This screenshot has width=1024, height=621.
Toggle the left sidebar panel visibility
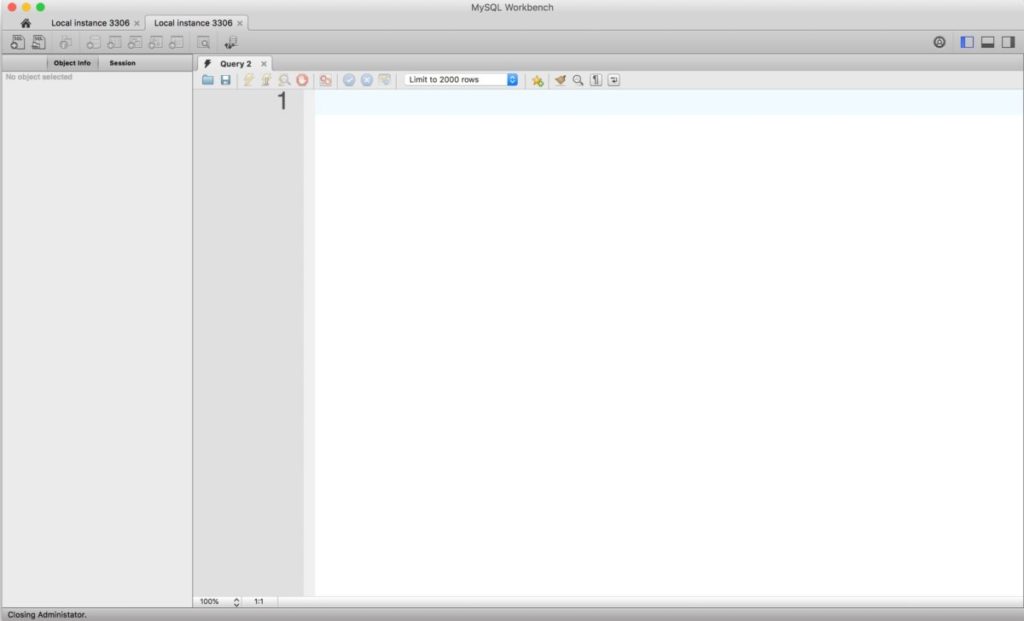(967, 43)
